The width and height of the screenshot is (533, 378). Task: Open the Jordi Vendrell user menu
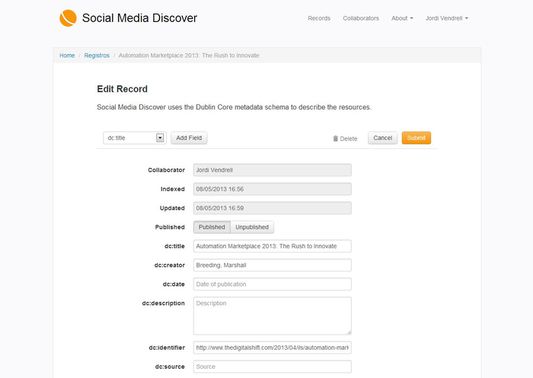click(447, 18)
